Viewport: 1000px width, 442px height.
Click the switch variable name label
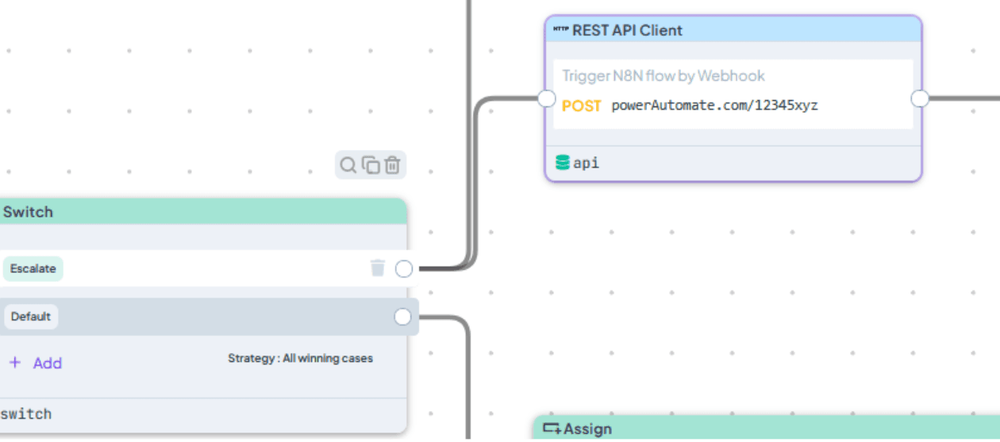tap(26, 414)
